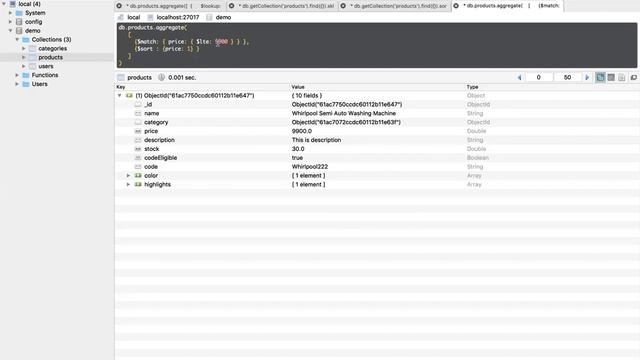Click the demo database label above editor
This screenshot has height=360, width=640.
(x=223, y=17)
